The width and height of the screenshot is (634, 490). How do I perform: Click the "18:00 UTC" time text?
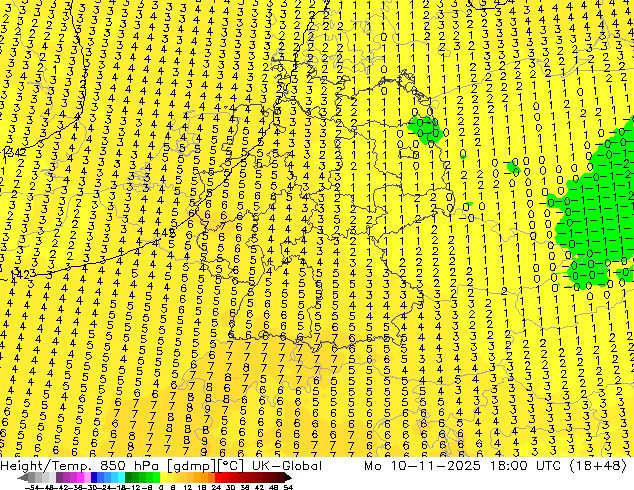[525, 466]
